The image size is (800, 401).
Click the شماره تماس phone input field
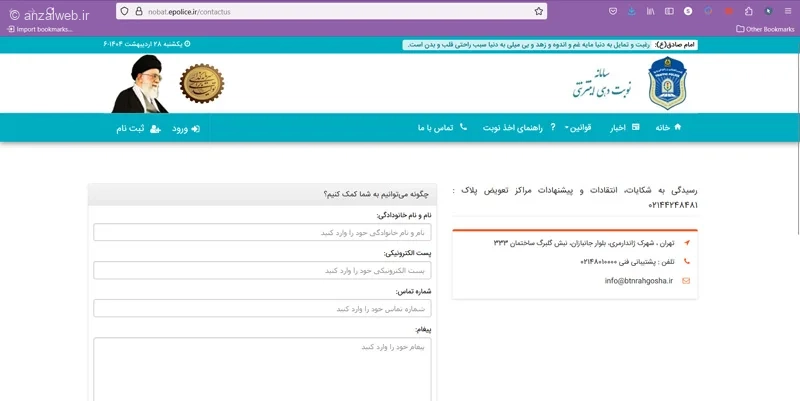[x=262, y=309]
